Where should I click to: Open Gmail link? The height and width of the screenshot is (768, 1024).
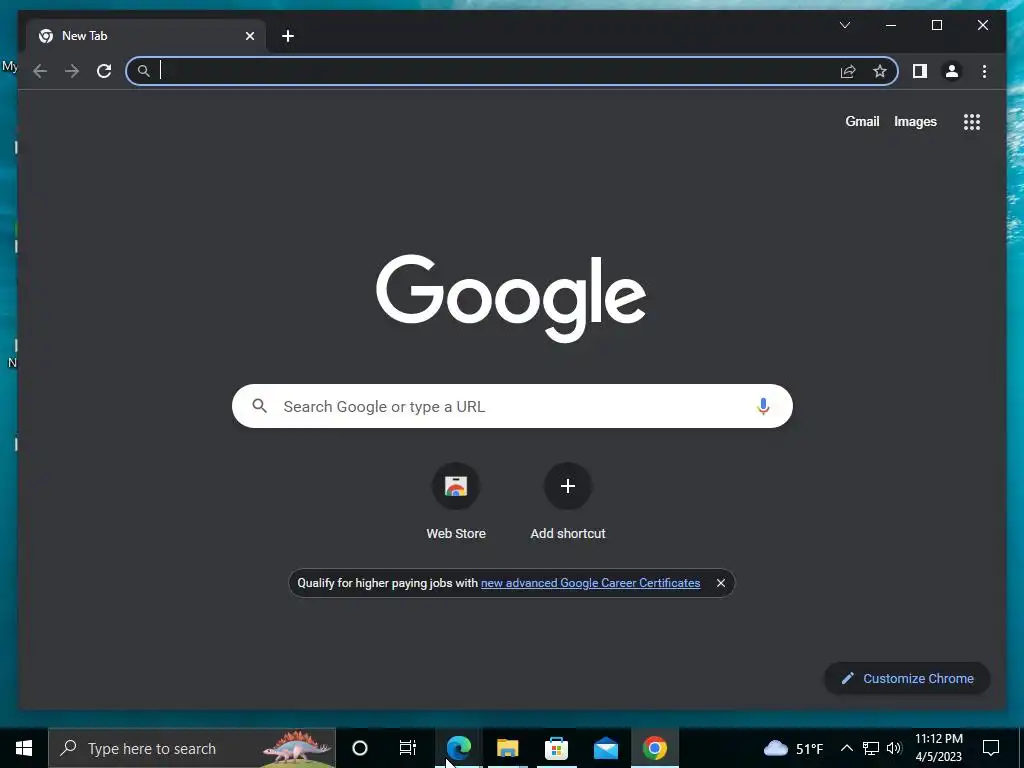[x=862, y=121]
